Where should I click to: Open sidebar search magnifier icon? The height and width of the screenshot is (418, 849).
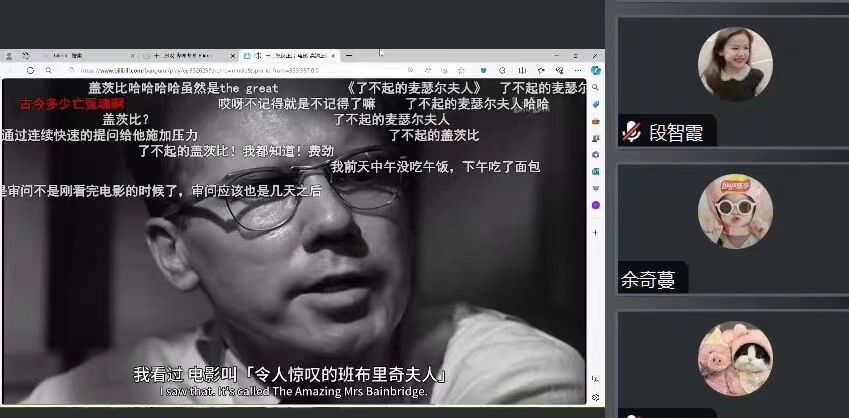tap(596, 87)
